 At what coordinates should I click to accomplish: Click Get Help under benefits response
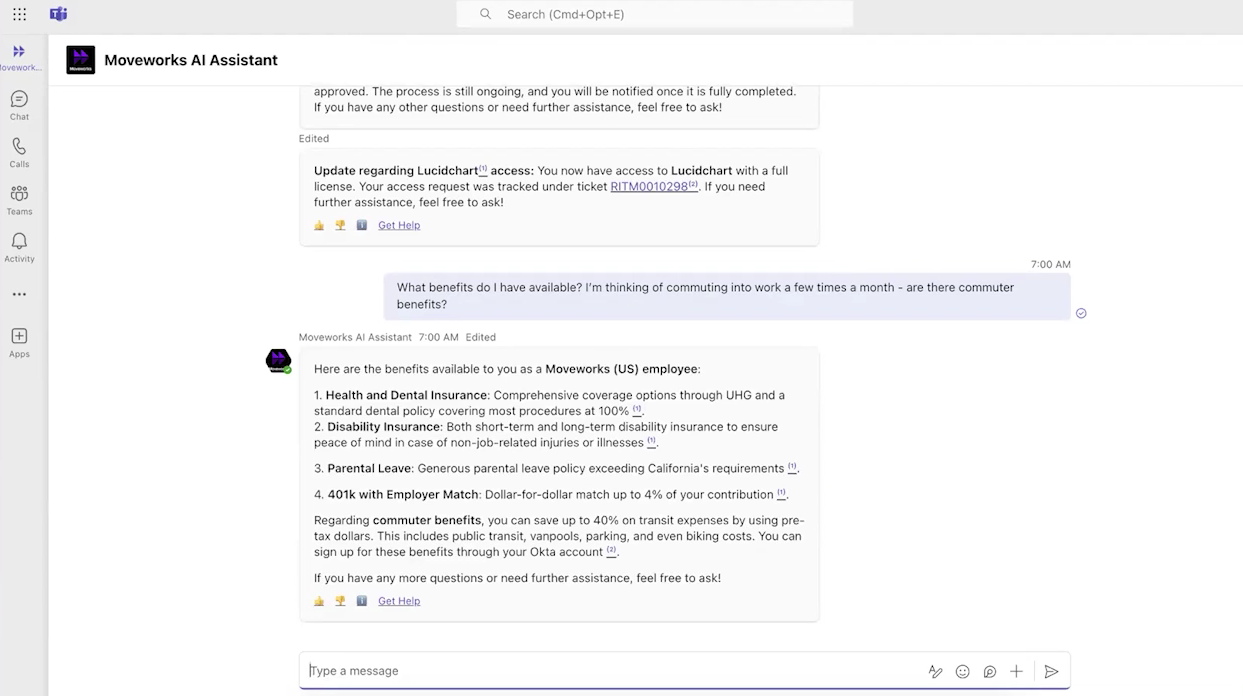pos(399,601)
